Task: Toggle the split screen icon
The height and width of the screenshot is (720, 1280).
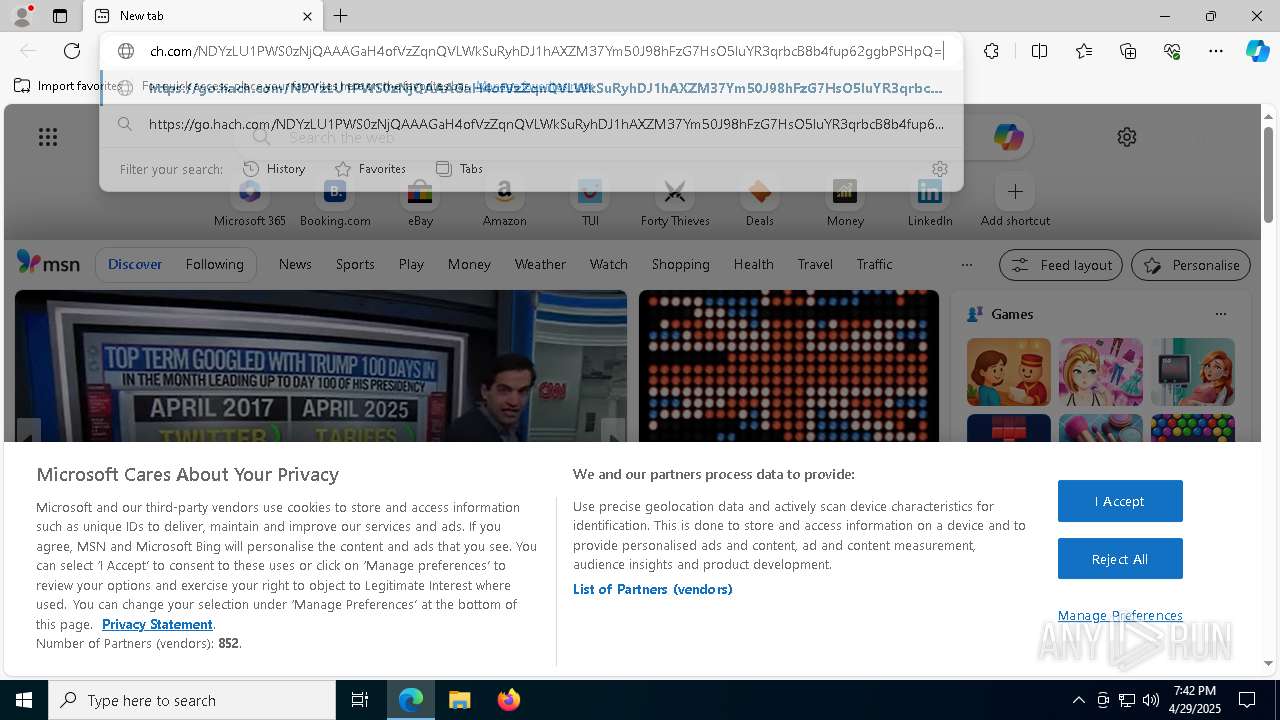Action: coord(1039,51)
